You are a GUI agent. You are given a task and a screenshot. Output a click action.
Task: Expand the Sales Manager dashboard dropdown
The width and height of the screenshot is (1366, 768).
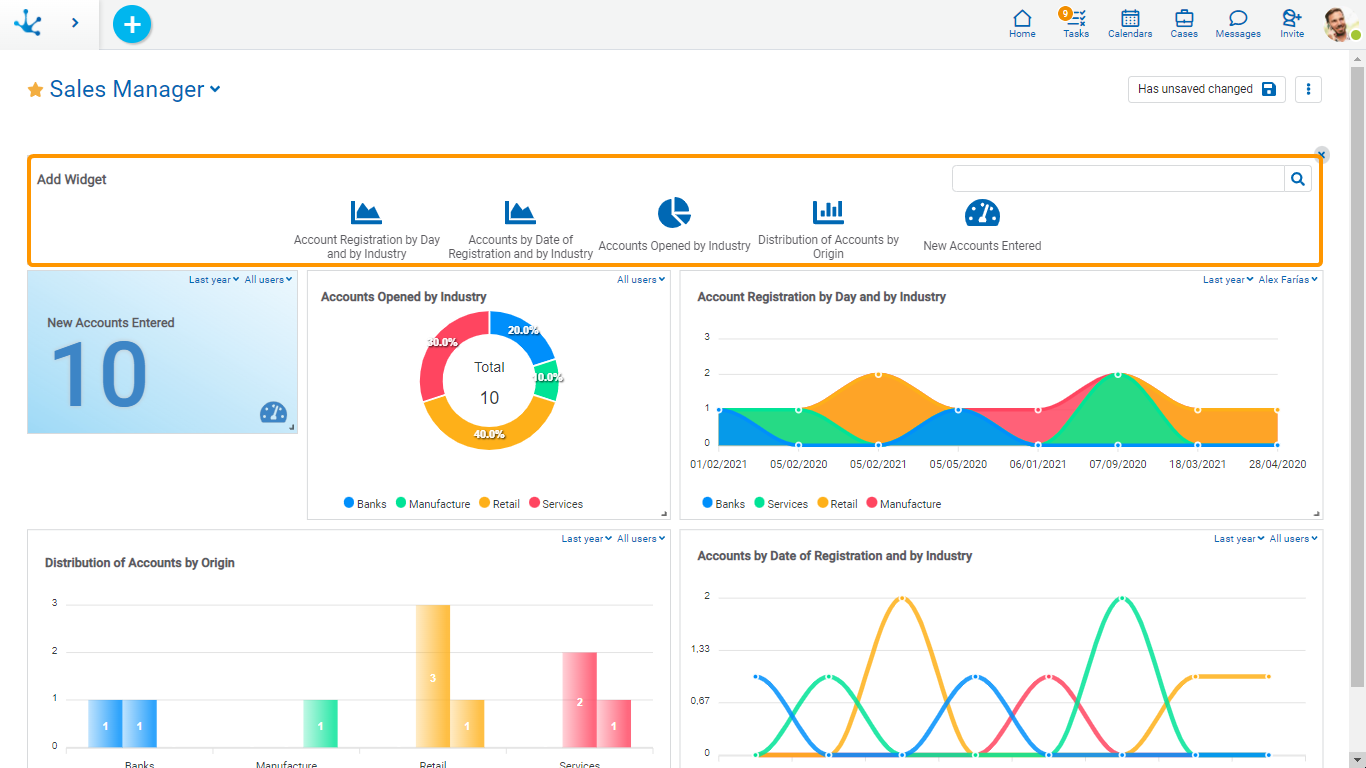[215, 89]
